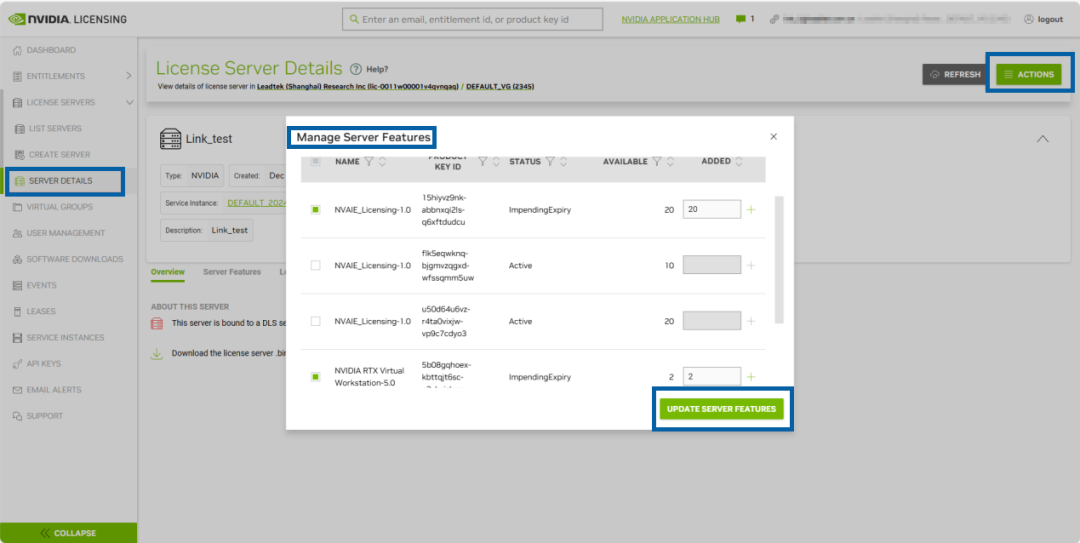Viewport: 1080px width, 543px height.
Task: Click product key text starting 15hiyvz9nk
Action: coord(444,209)
